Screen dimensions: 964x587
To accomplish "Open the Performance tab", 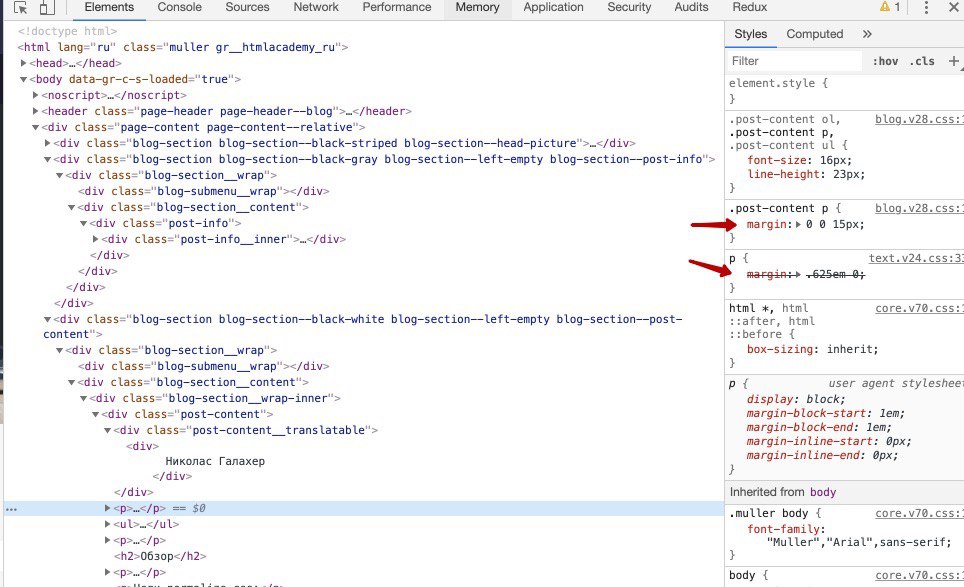I will pos(397,7).
